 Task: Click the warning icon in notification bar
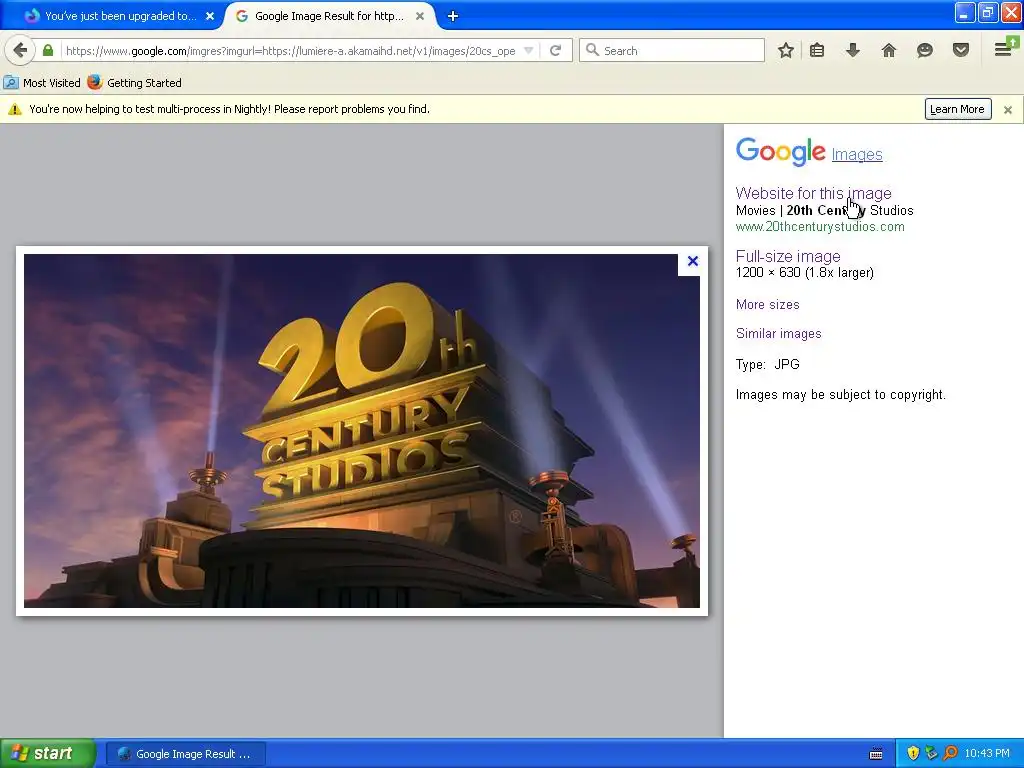pyautogui.click(x=14, y=109)
